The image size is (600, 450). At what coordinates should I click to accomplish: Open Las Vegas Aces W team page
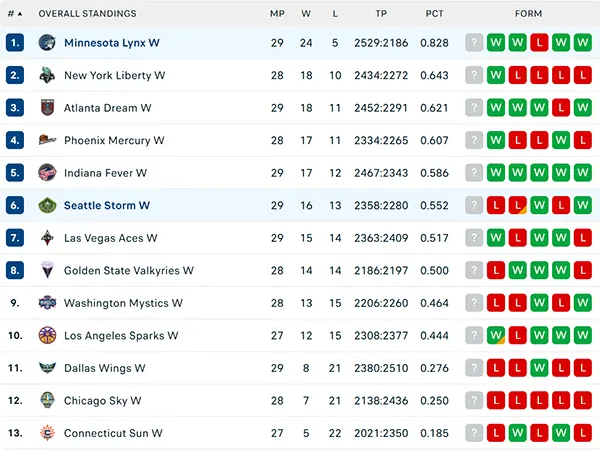click(111, 238)
